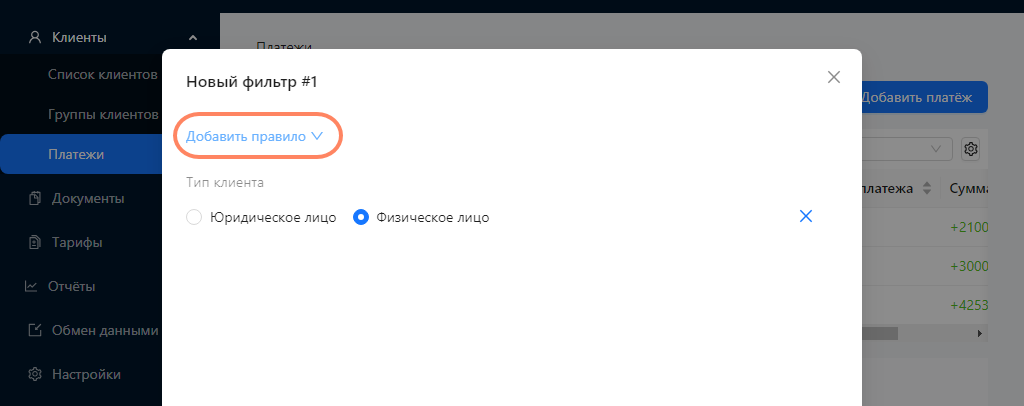Screen dimensions: 1024x406
Task: Collapse the Клиенты section chevron
Action: [193, 38]
